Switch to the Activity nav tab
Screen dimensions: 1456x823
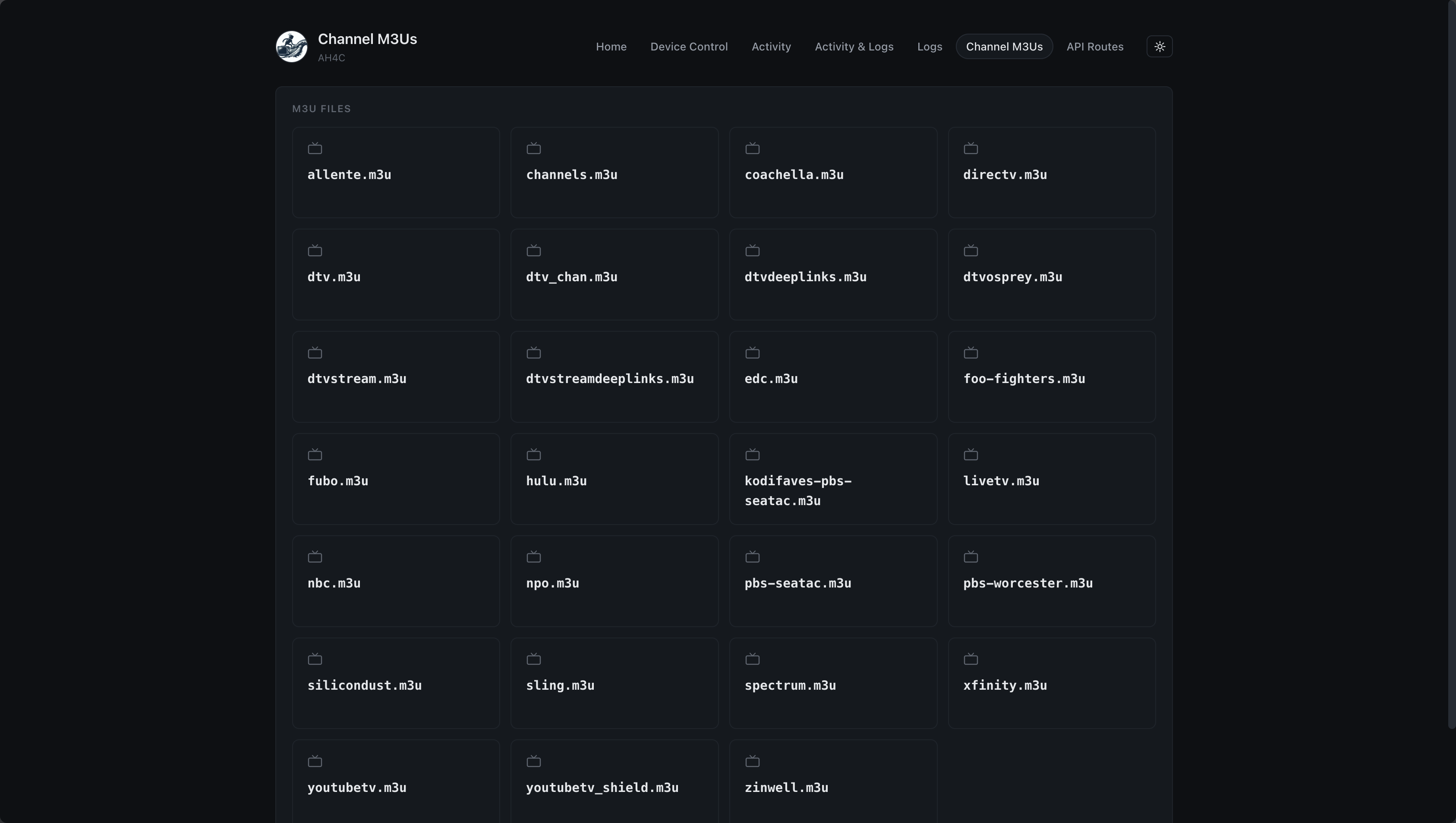[771, 46]
